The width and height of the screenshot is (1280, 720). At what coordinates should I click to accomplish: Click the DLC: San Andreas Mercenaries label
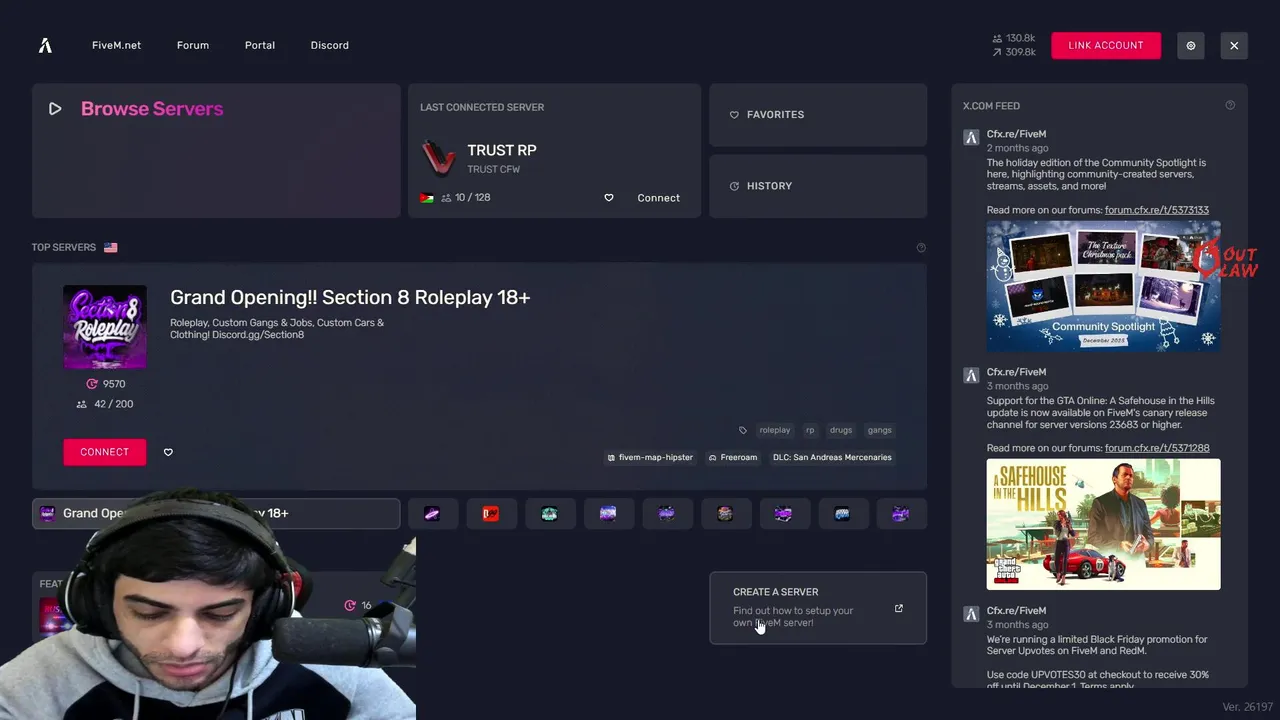click(x=832, y=457)
